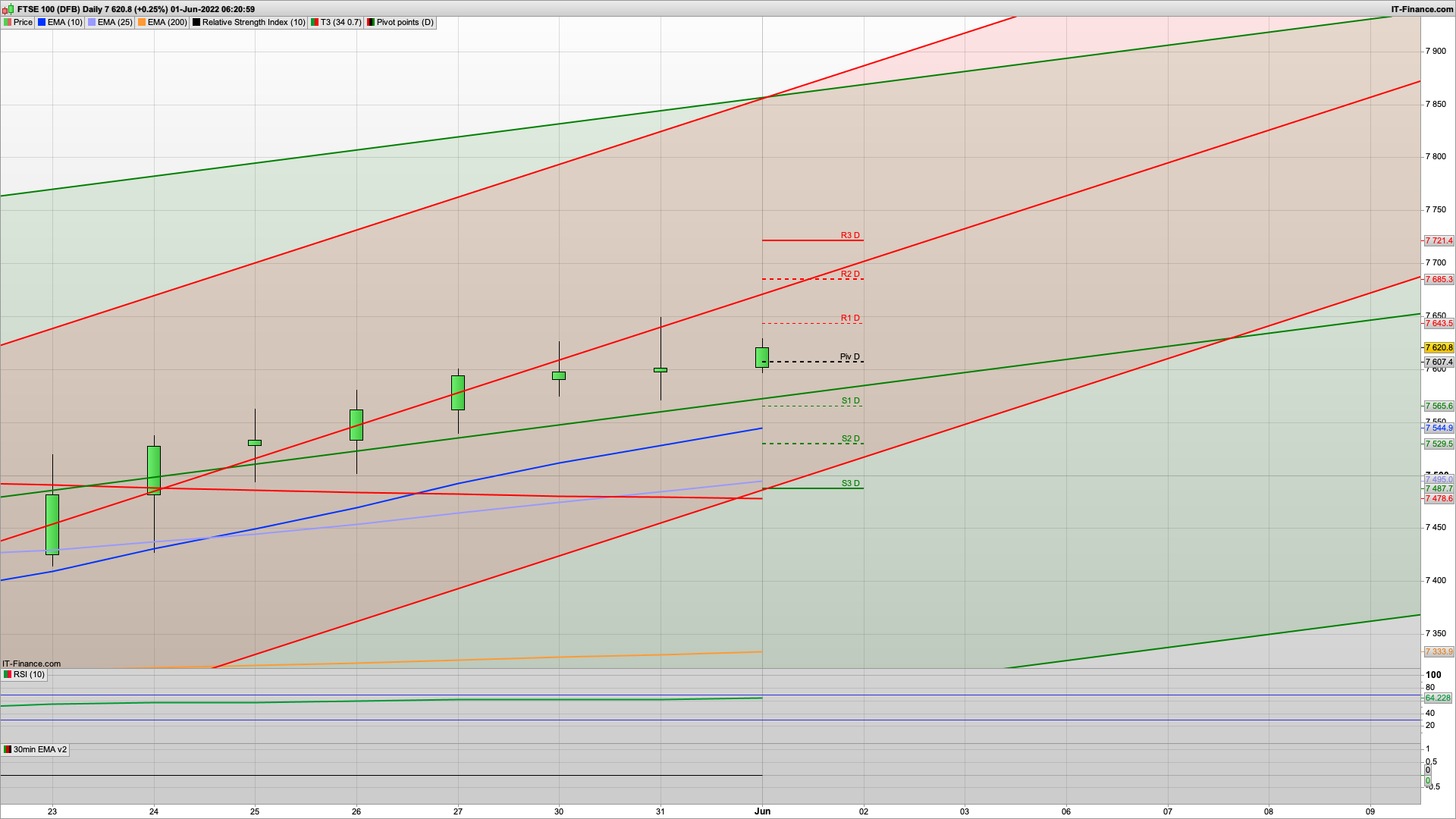1456x819 pixels.
Task: Click the orange EMA (200) color swatch
Action: coord(142,22)
